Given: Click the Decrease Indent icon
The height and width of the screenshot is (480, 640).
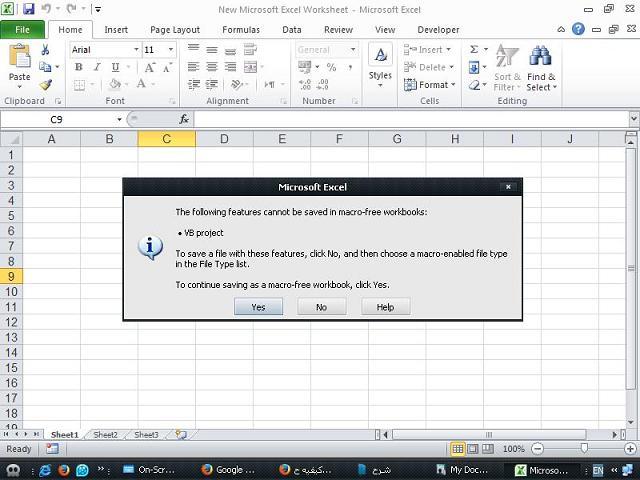Looking at the screenshot, I should pos(193,84).
